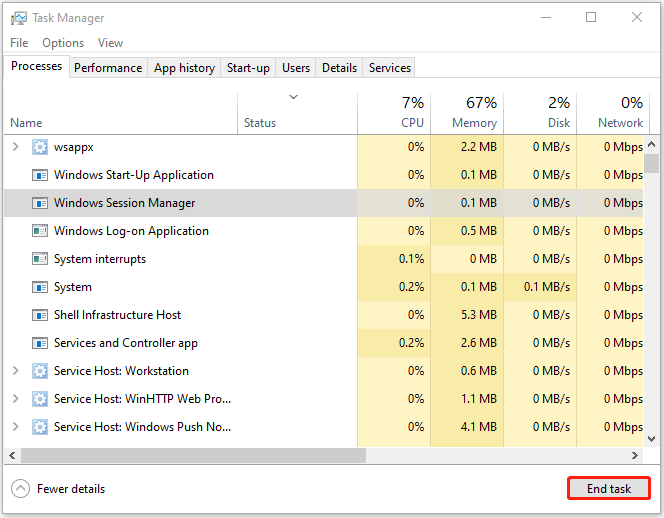Select the wsappx process row name
The width and height of the screenshot is (664, 518).
(x=74, y=147)
